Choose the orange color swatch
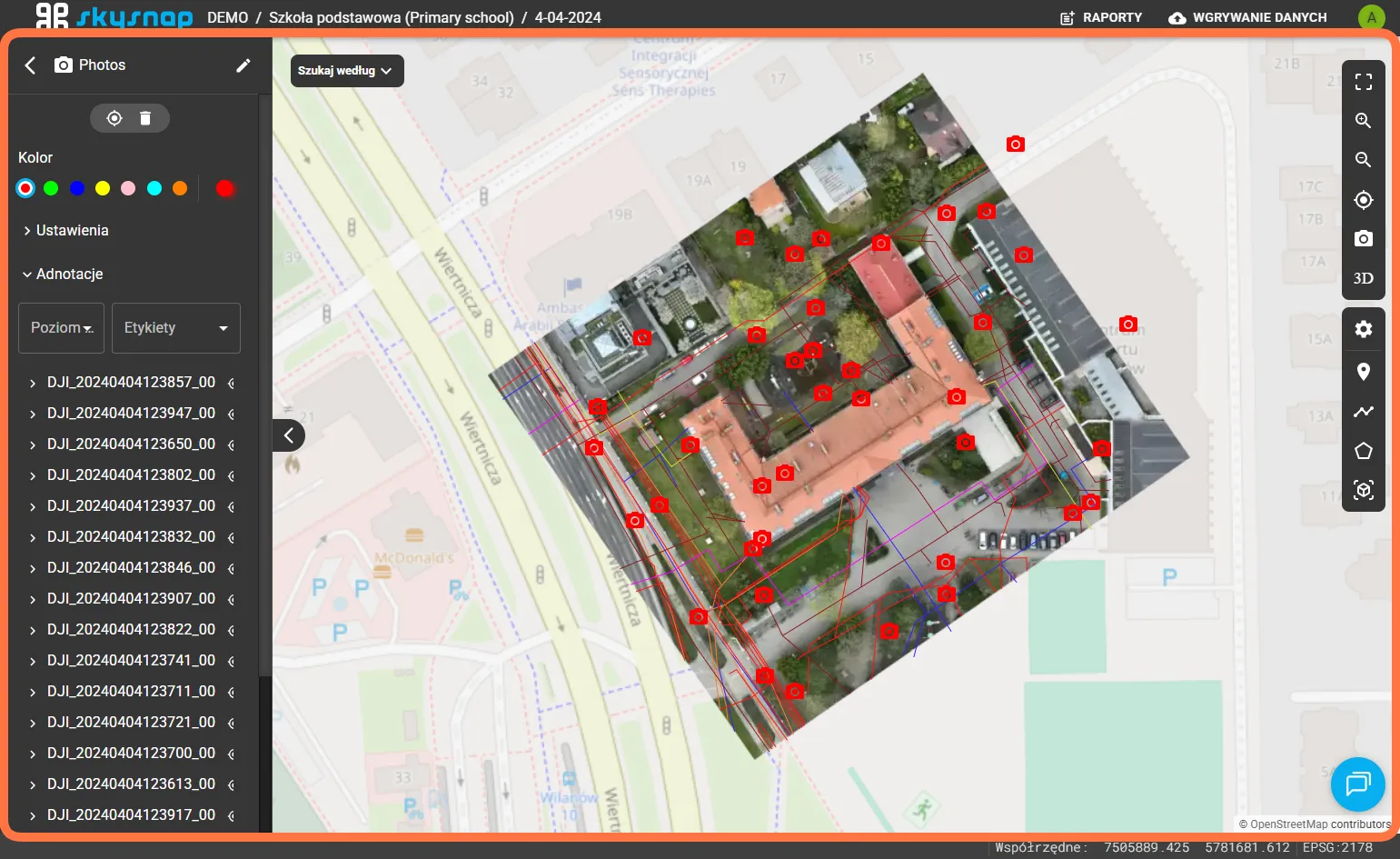1400x859 pixels. 180,188
